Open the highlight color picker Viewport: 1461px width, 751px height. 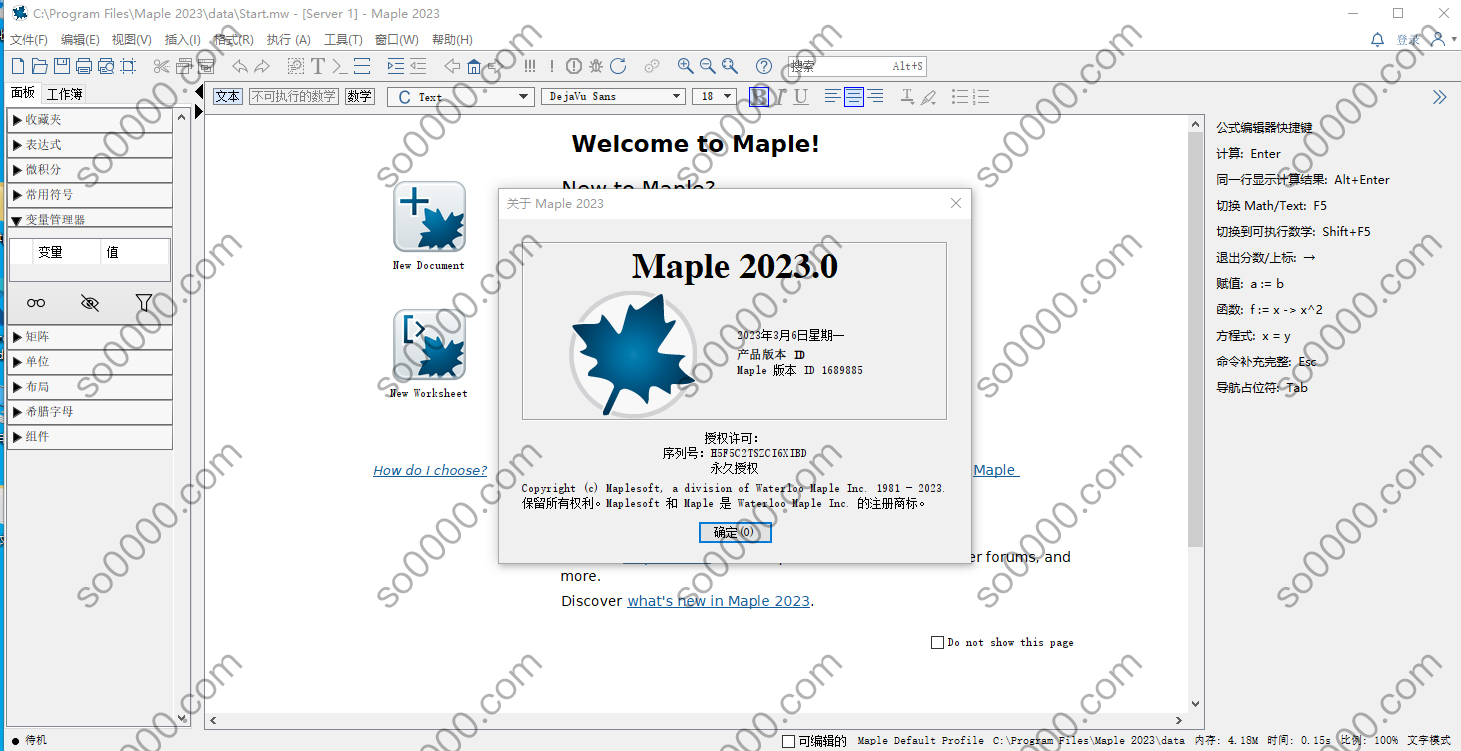click(928, 97)
